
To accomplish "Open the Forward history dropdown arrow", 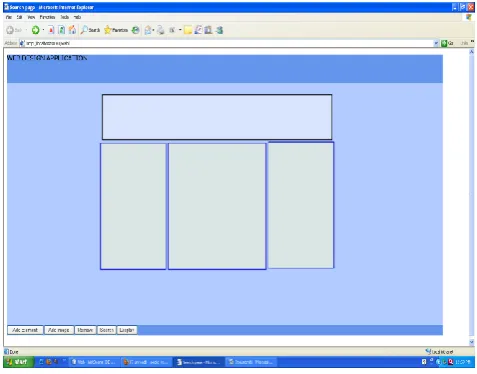I will pyautogui.click(x=43, y=30).
